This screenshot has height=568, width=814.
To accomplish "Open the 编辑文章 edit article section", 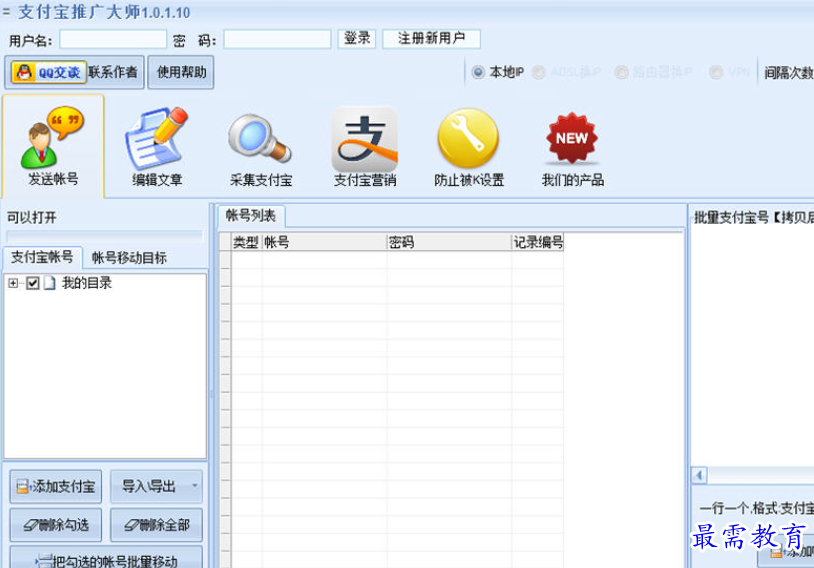I will tap(157, 146).
